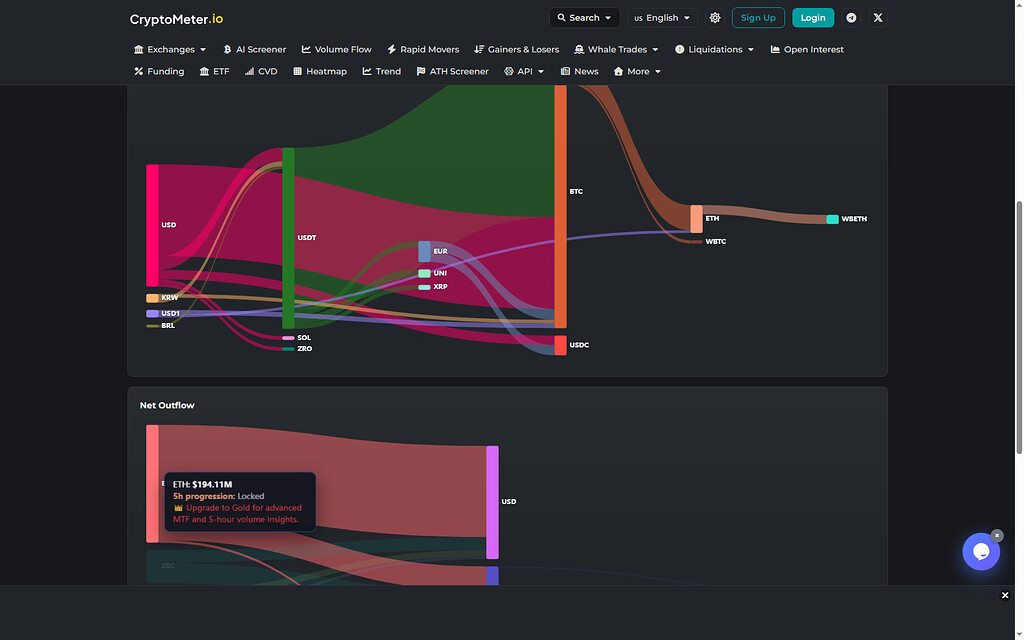This screenshot has width=1024, height=640.
Task: Open the ATH Screener
Action: click(x=453, y=72)
